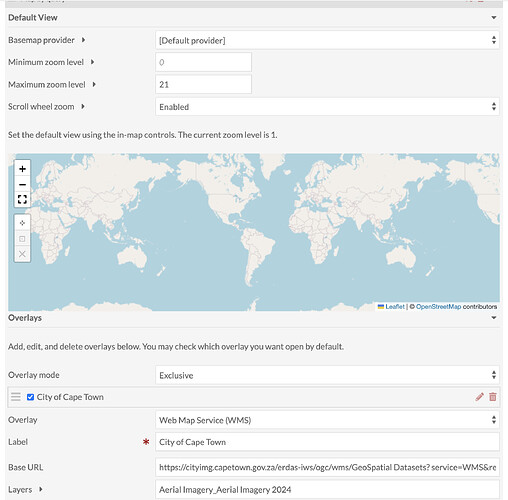Open the Leaflet link

(395, 306)
